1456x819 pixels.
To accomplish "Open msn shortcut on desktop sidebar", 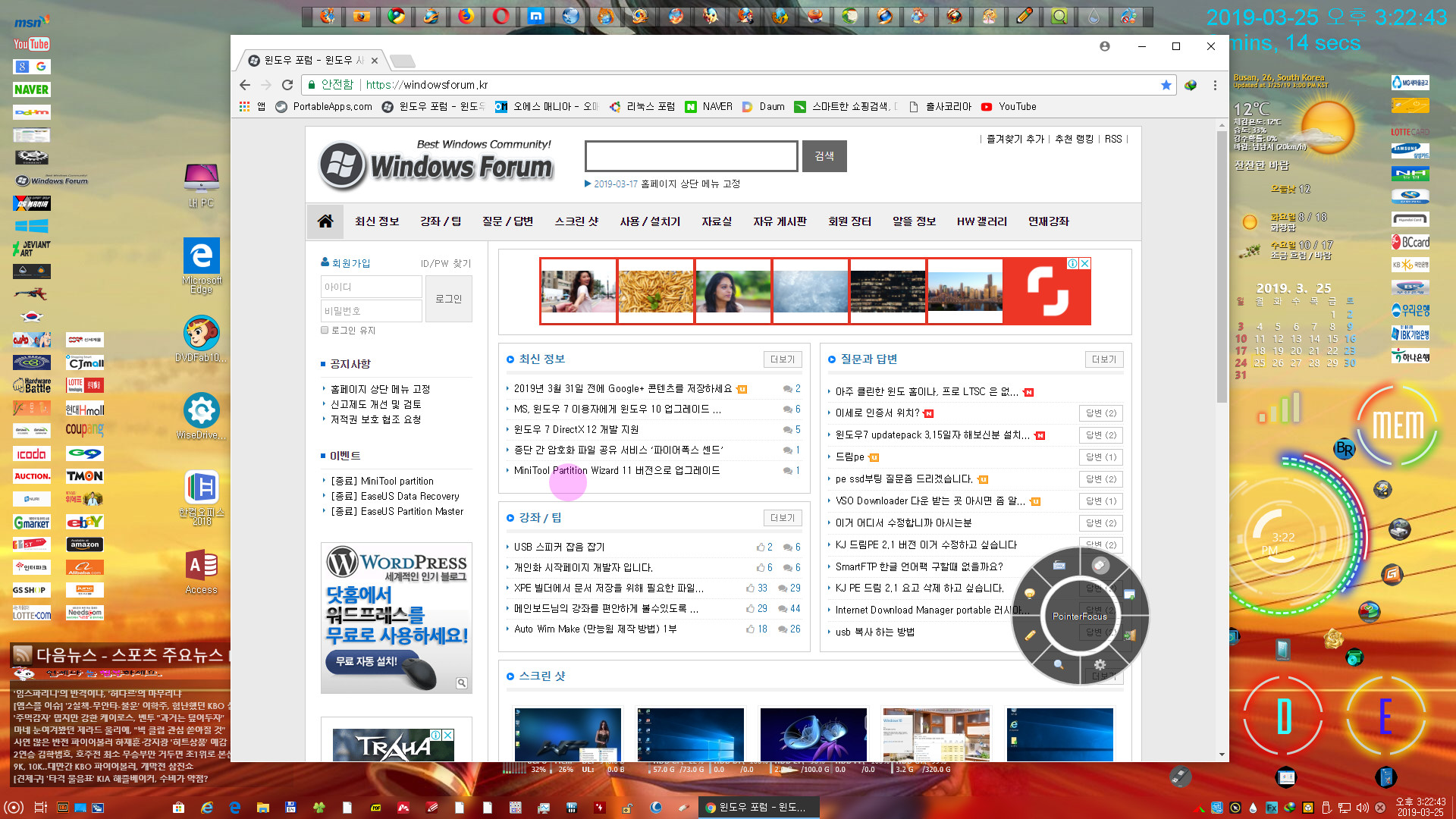I will (x=31, y=21).
